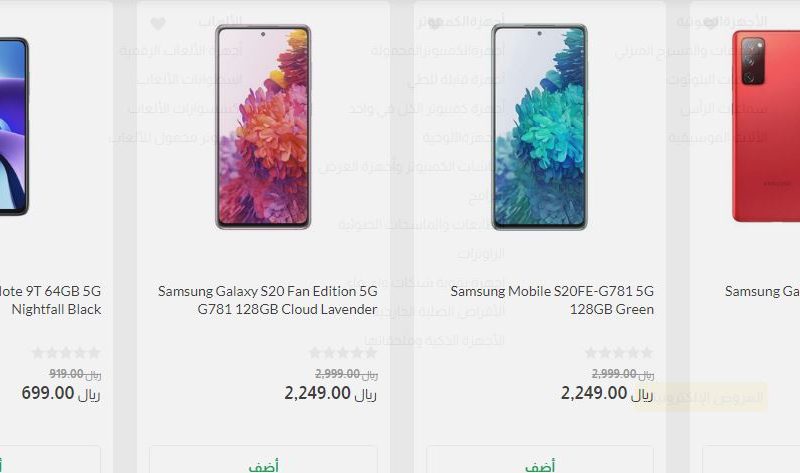Open the Cloud Lavender phone image
The image size is (800, 473).
pyautogui.click(x=263, y=127)
